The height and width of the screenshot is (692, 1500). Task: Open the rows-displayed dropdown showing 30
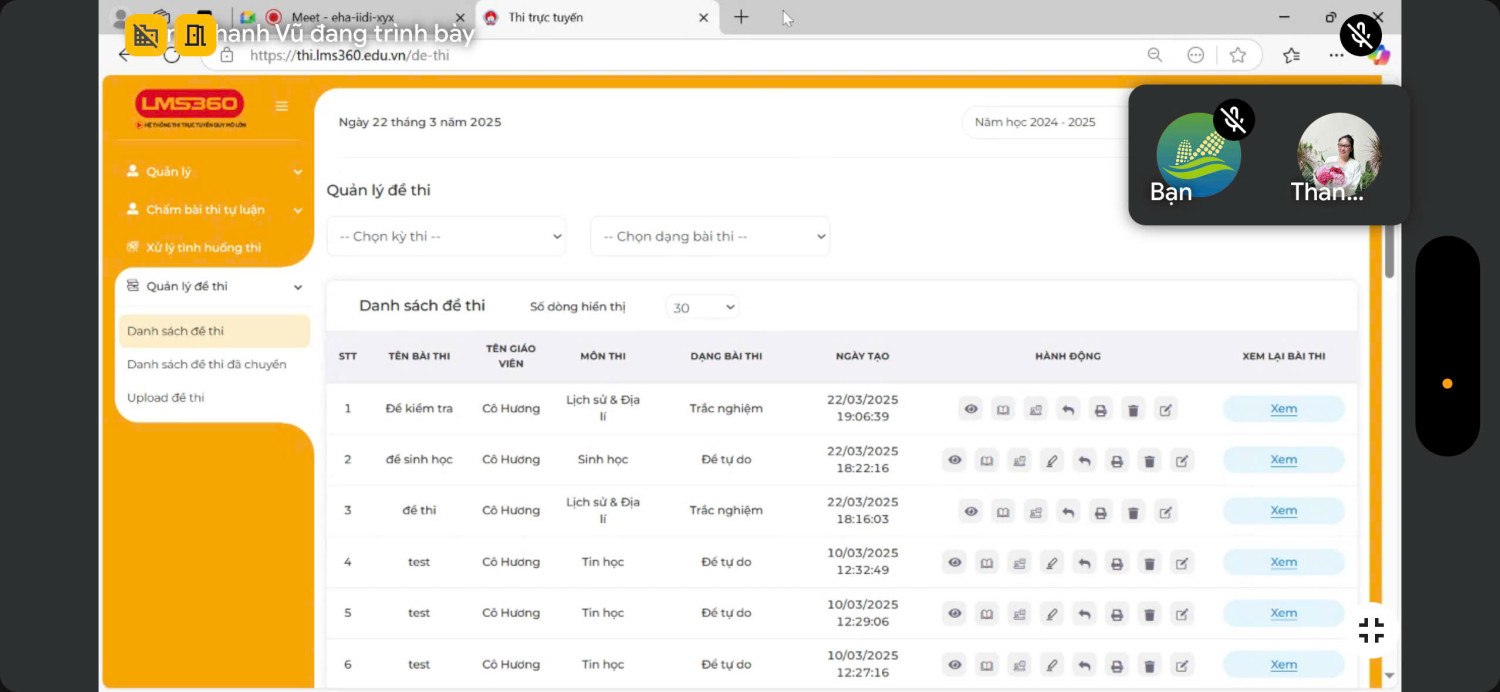(x=702, y=308)
